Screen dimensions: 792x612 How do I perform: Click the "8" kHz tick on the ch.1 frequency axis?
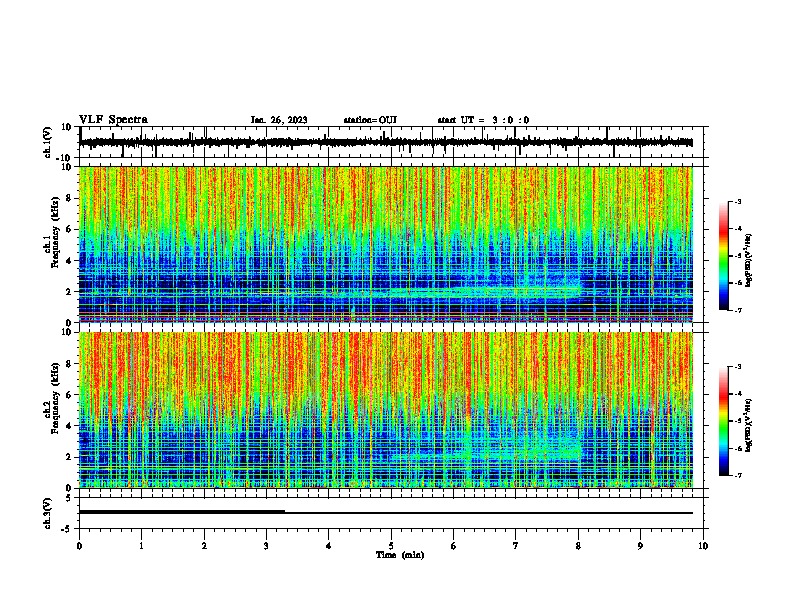[69, 198]
